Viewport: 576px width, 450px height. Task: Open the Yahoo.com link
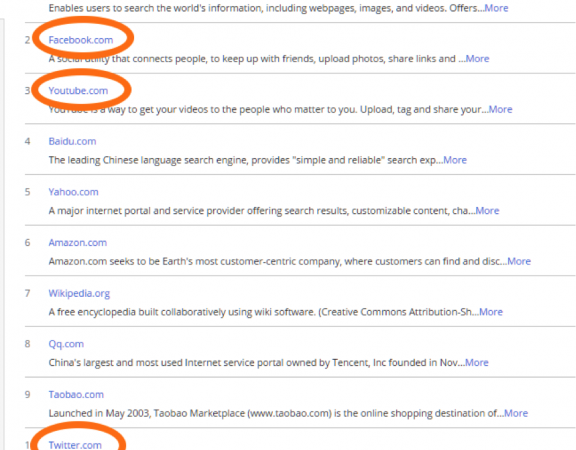[x=73, y=192]
